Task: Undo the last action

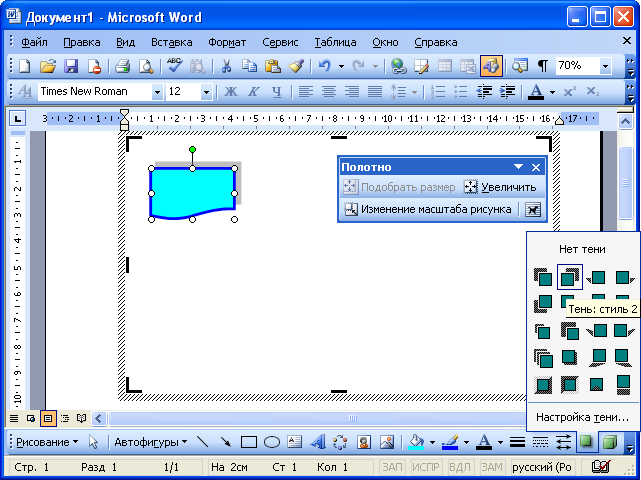Action: [324, 66]
